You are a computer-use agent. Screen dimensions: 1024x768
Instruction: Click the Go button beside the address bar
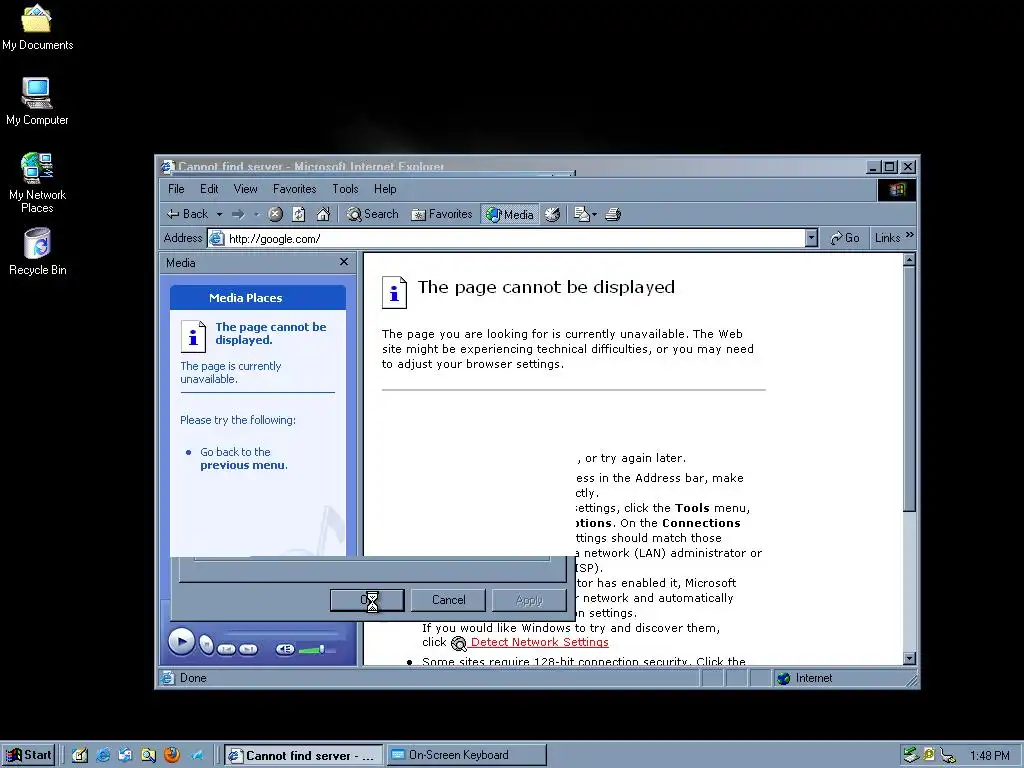[x=845, y=238]
